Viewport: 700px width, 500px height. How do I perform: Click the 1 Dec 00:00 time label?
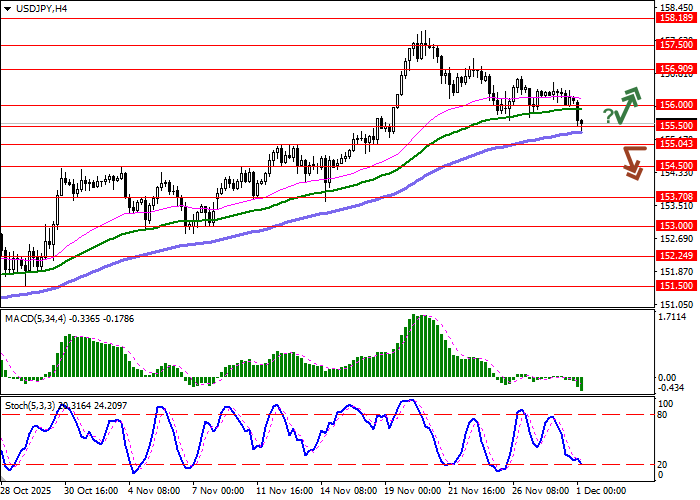[601, 491]
